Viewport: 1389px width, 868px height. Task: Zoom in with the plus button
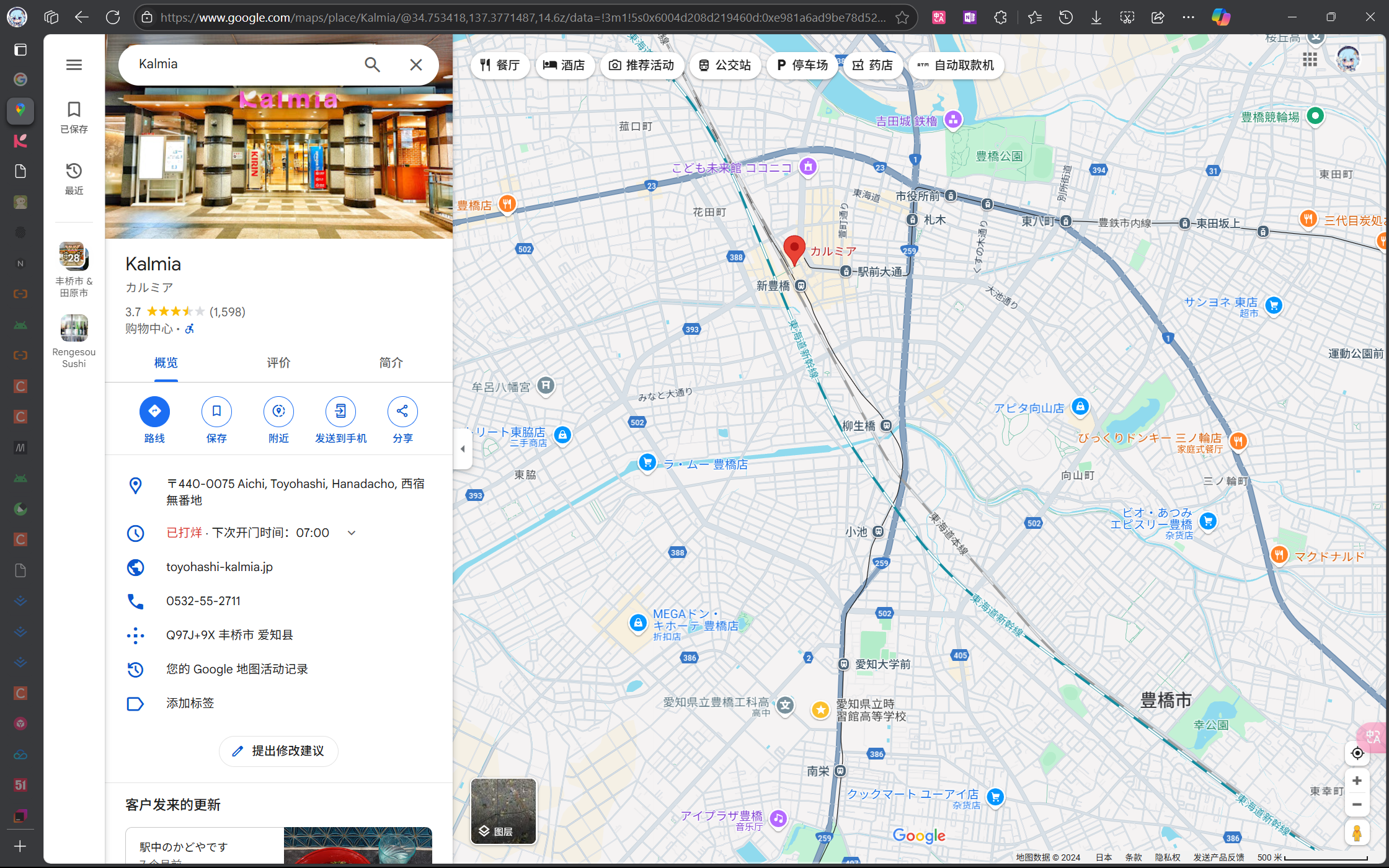pyautogui.click(x=1357, y=781)
